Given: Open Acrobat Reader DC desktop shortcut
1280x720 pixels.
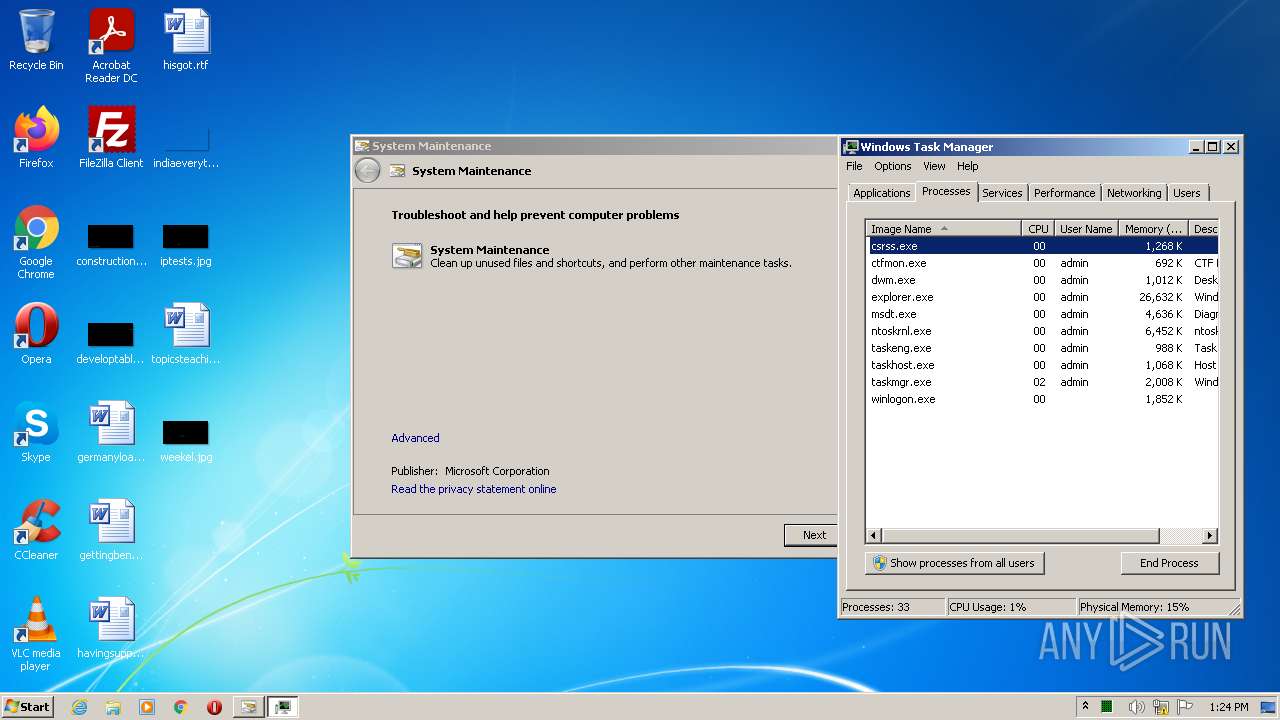Looking at the screenshot, I should click(111, 46).
